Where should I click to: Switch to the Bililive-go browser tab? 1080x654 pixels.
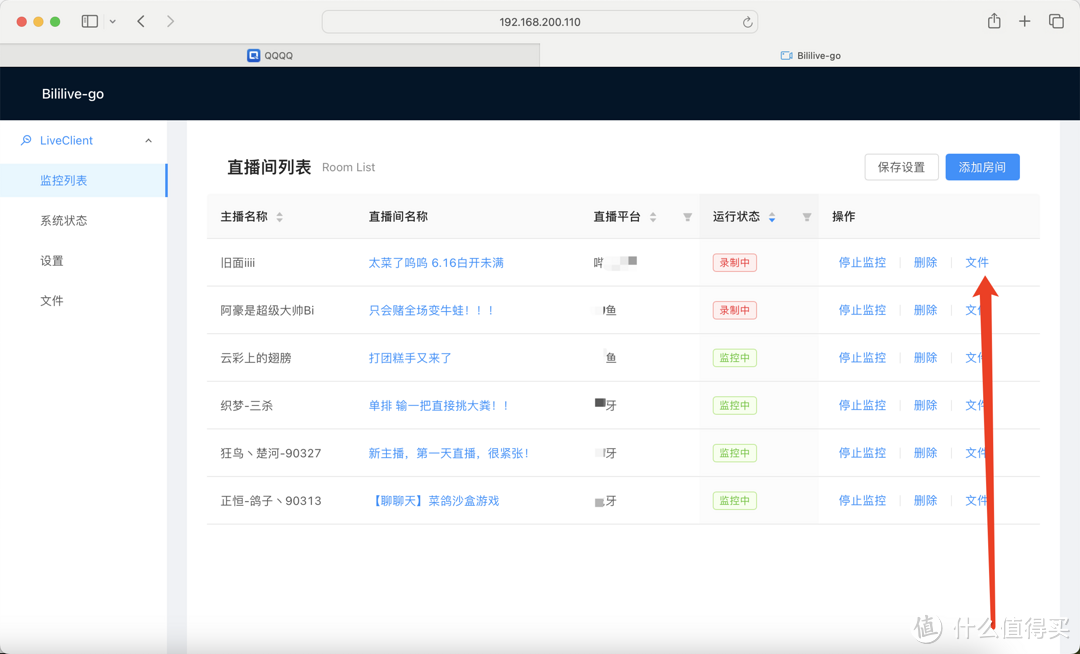pos(810,55)
